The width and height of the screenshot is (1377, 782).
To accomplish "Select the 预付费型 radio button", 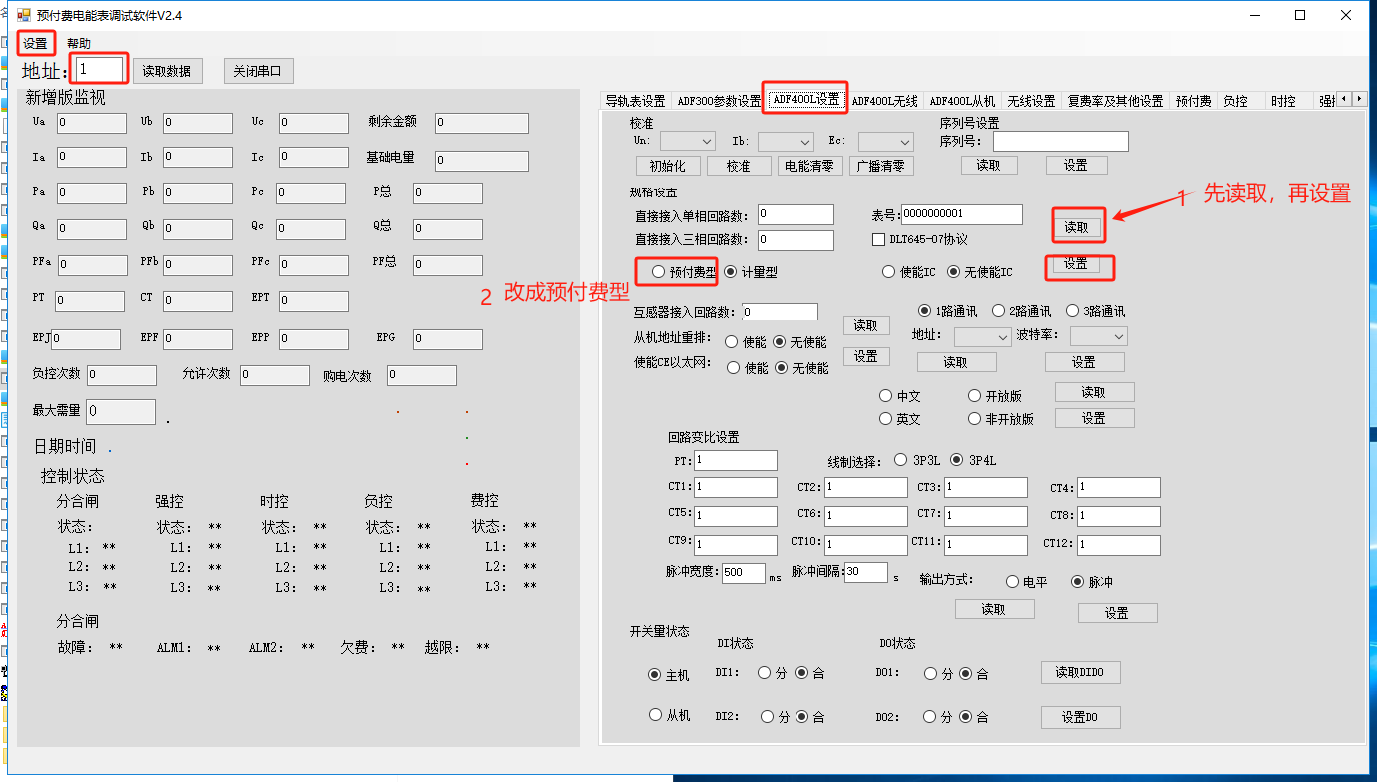I will [x=661, y=270].
